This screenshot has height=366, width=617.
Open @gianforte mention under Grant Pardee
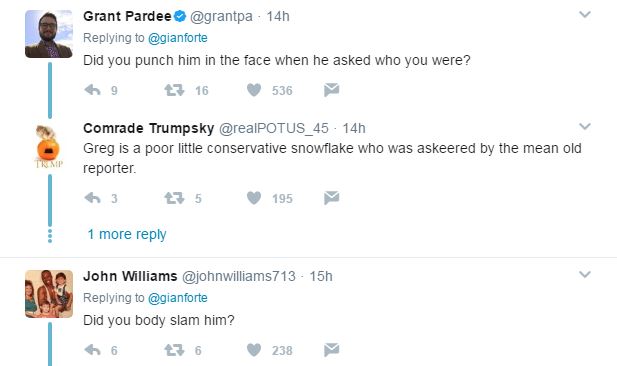(177, 38)
